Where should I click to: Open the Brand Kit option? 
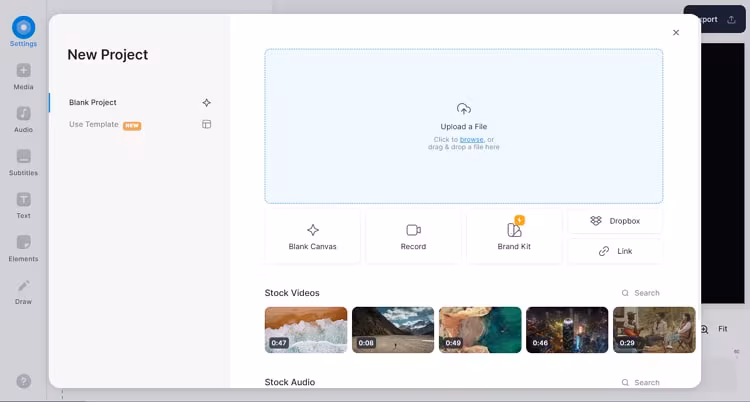[514, 236]
